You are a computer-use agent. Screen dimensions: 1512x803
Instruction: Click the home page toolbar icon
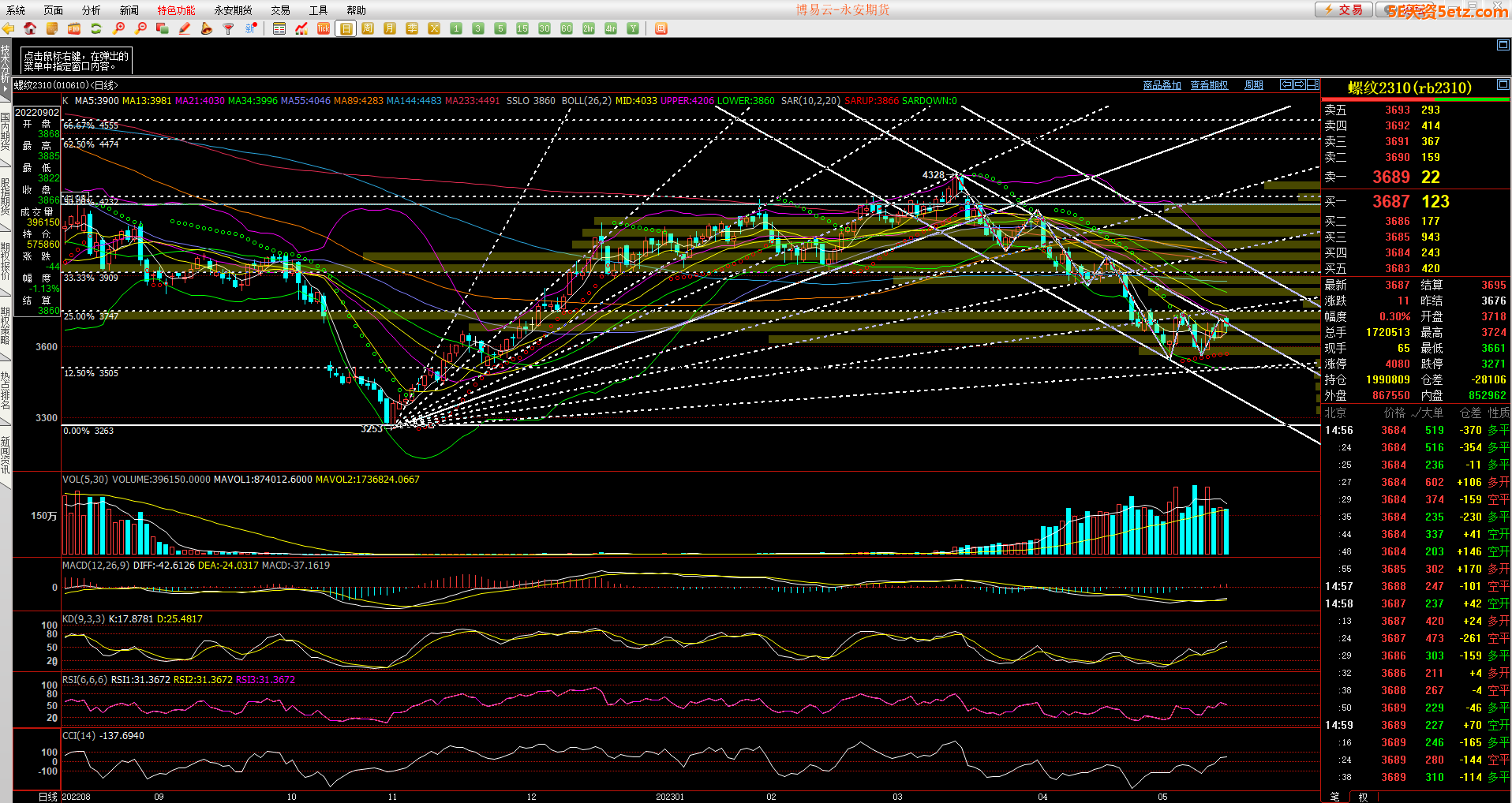[x=30, y=28]
